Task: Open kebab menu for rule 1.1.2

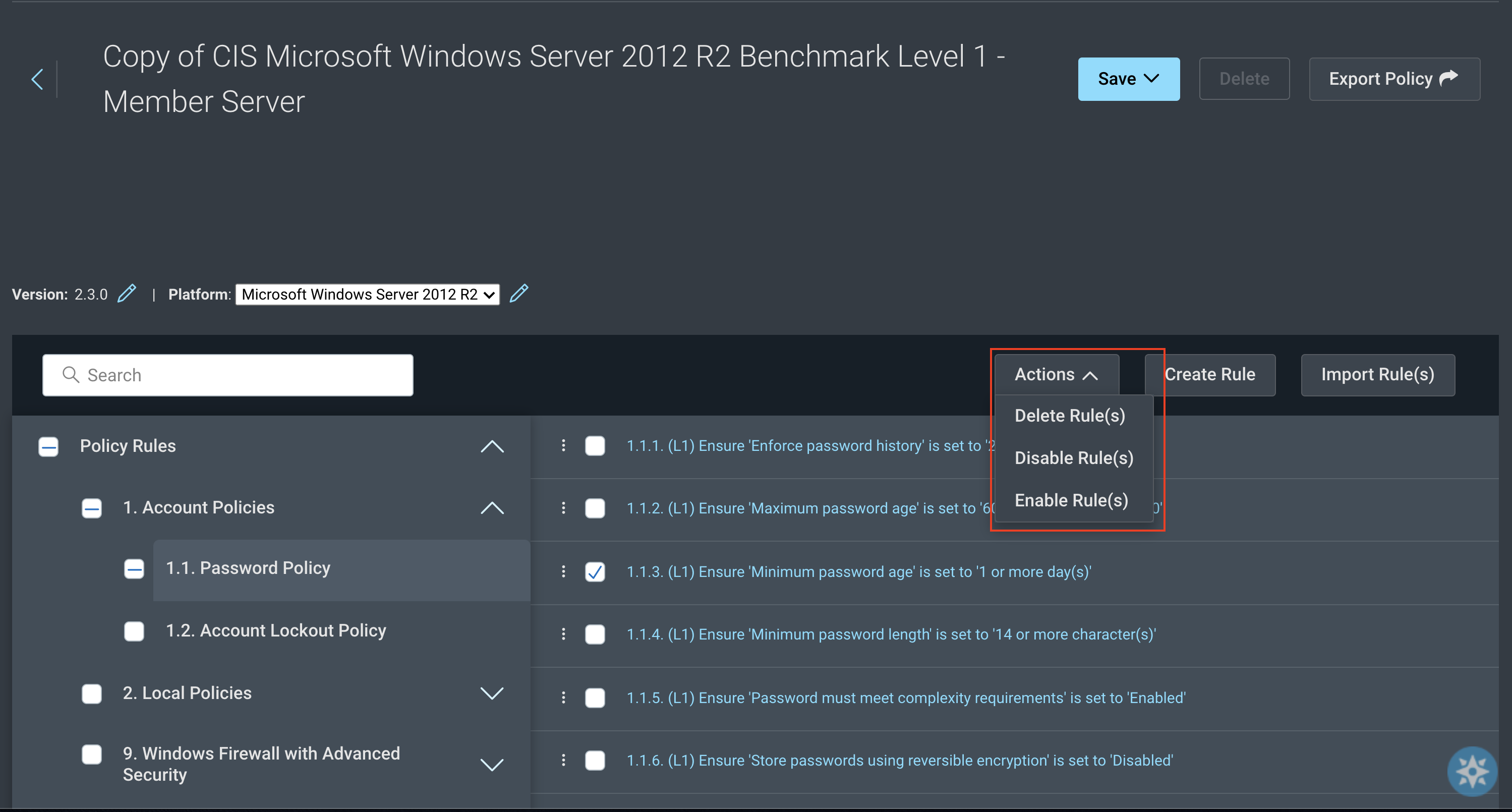Action: click(x=563, y=508)
